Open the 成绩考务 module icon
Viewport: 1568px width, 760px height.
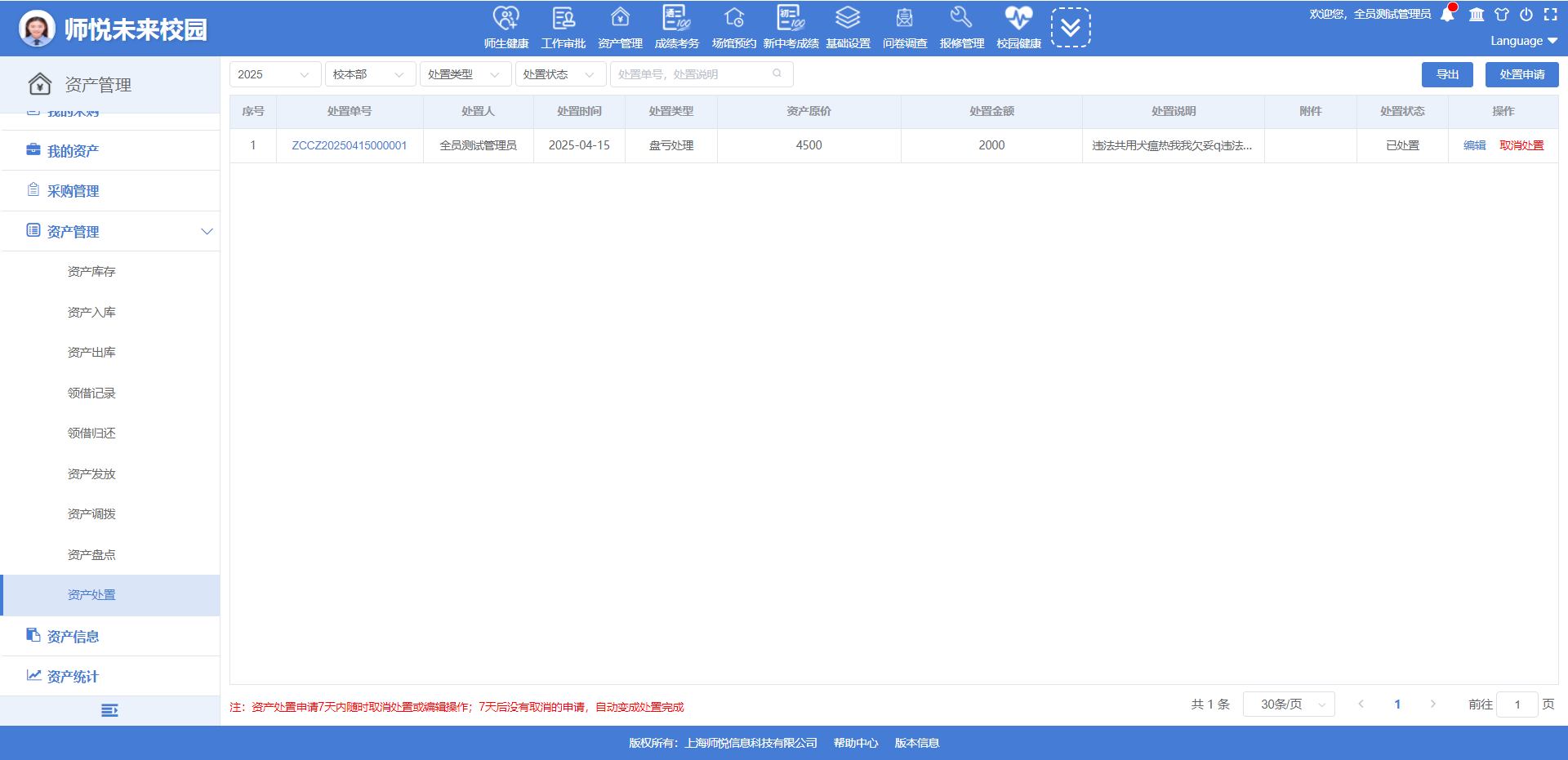pyautogui.click(x=677, y=19)
